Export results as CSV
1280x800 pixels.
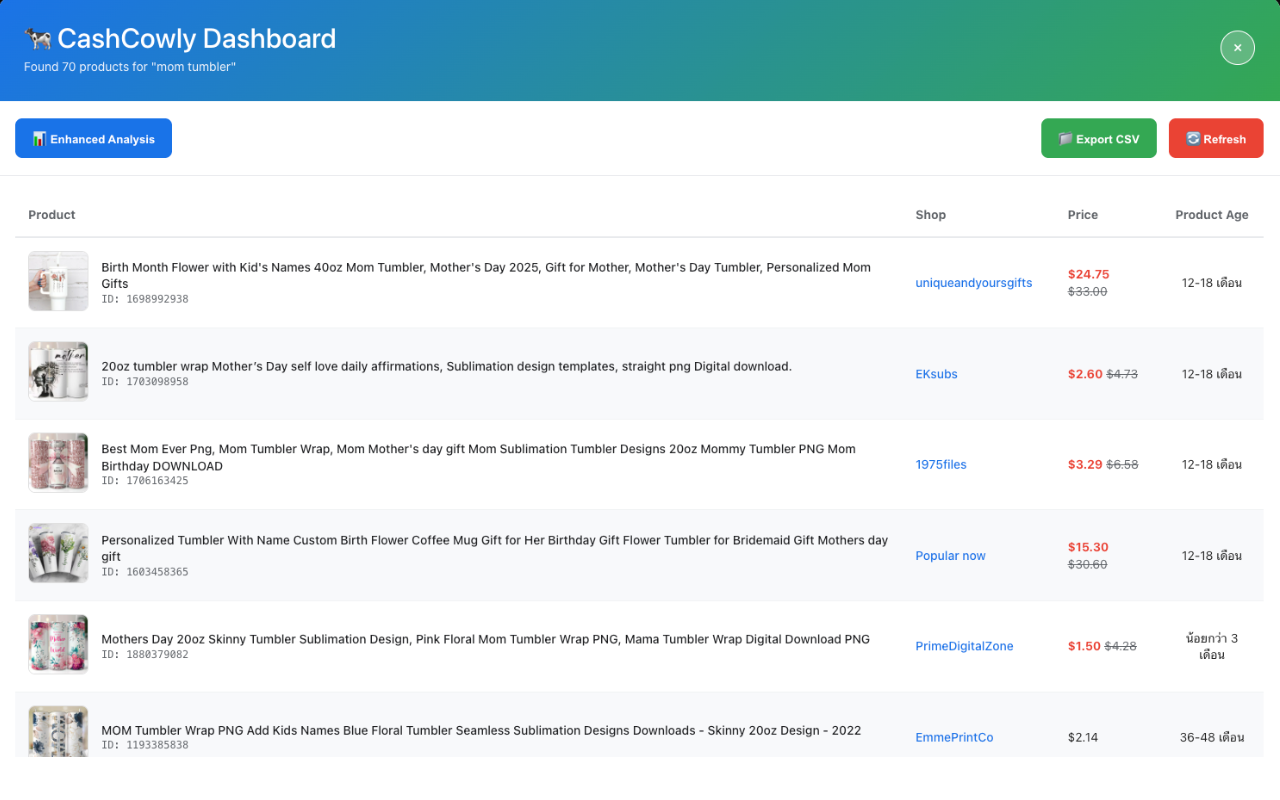pos(1098,139)
